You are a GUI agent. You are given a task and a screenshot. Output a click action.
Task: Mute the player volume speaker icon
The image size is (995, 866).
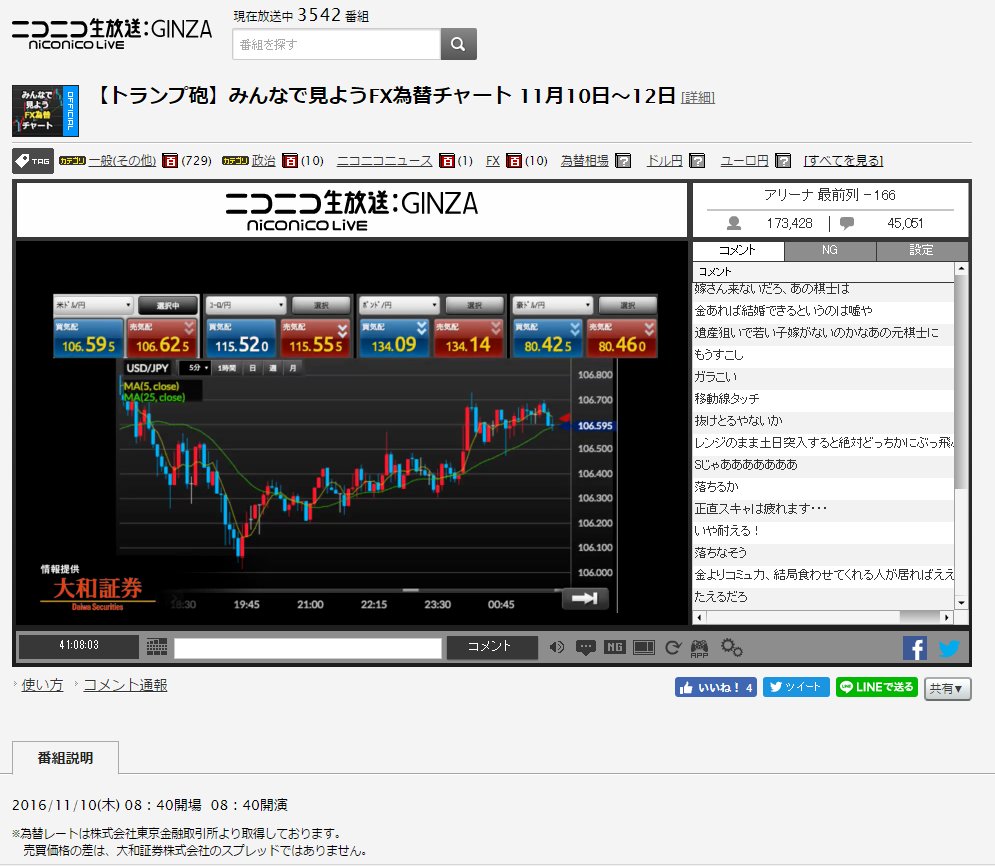557,647
